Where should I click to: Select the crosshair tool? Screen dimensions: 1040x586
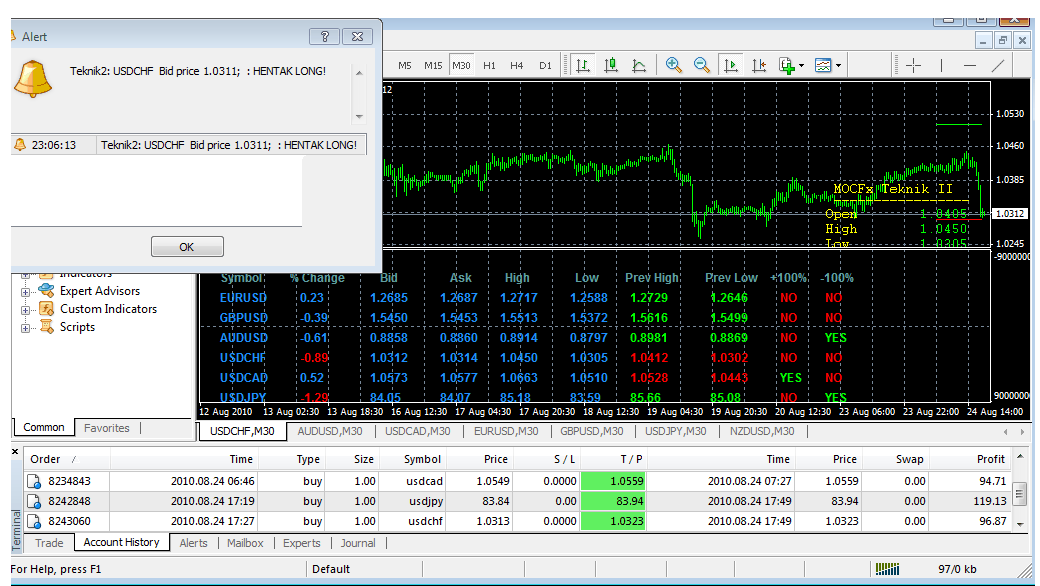tap(913, 65)
